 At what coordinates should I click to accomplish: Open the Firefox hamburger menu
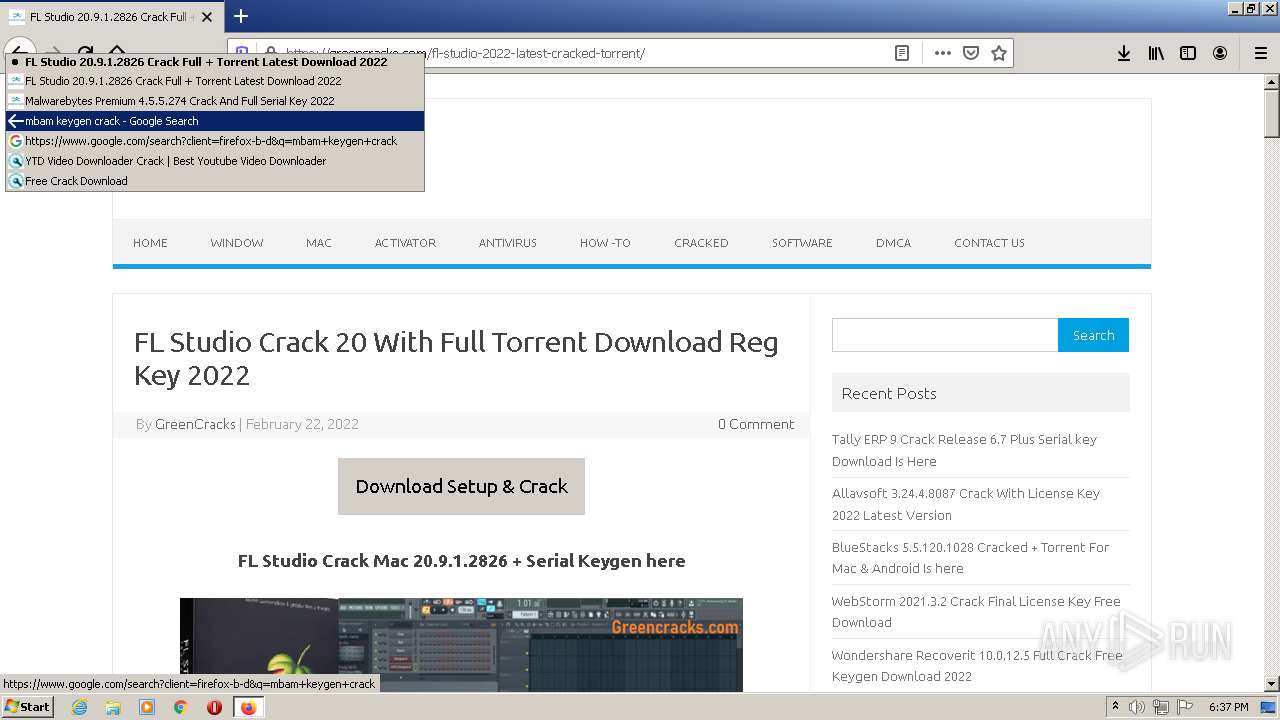point(1261,53)
